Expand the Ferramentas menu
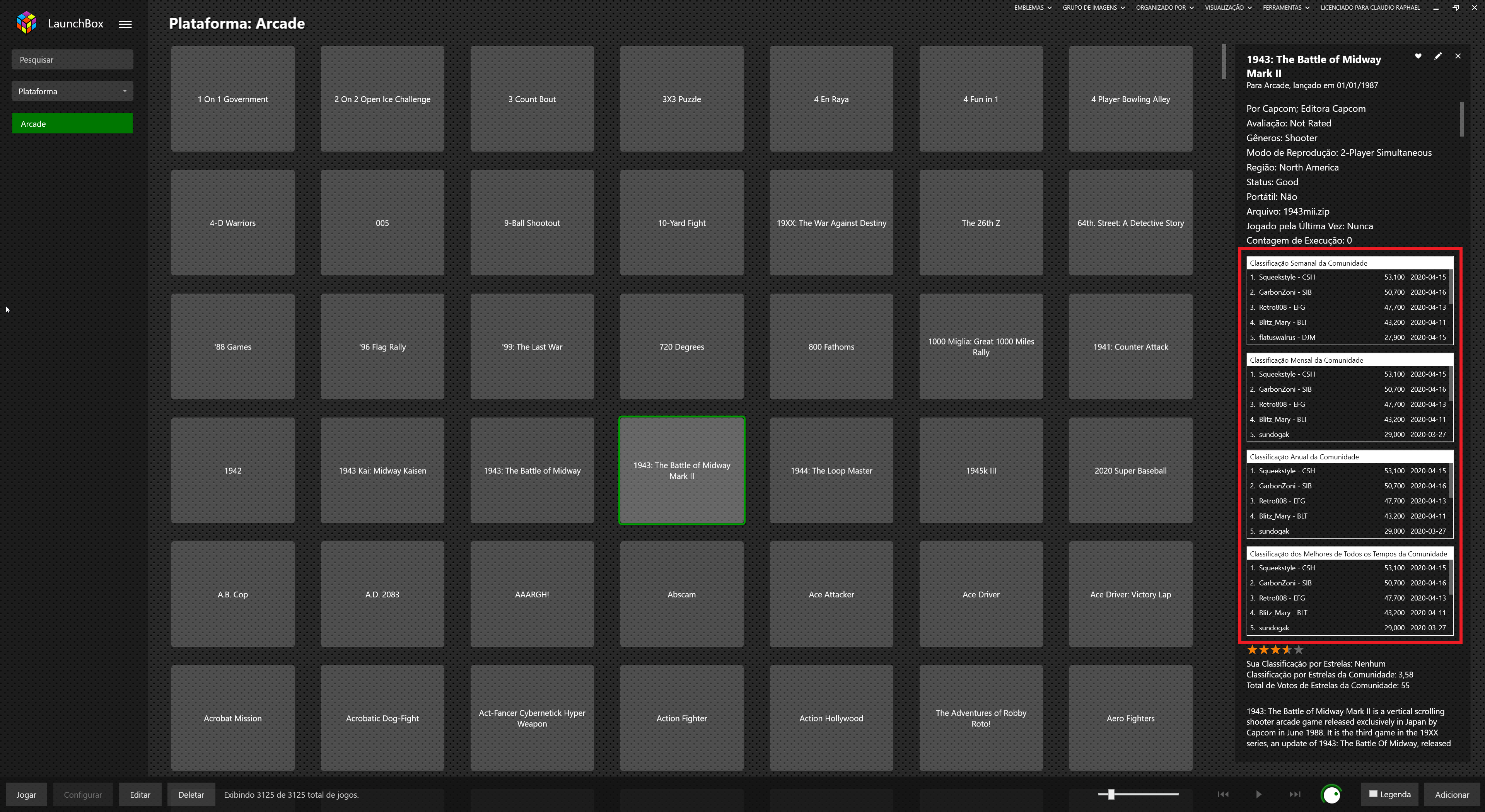 [x=1285, y=7]
